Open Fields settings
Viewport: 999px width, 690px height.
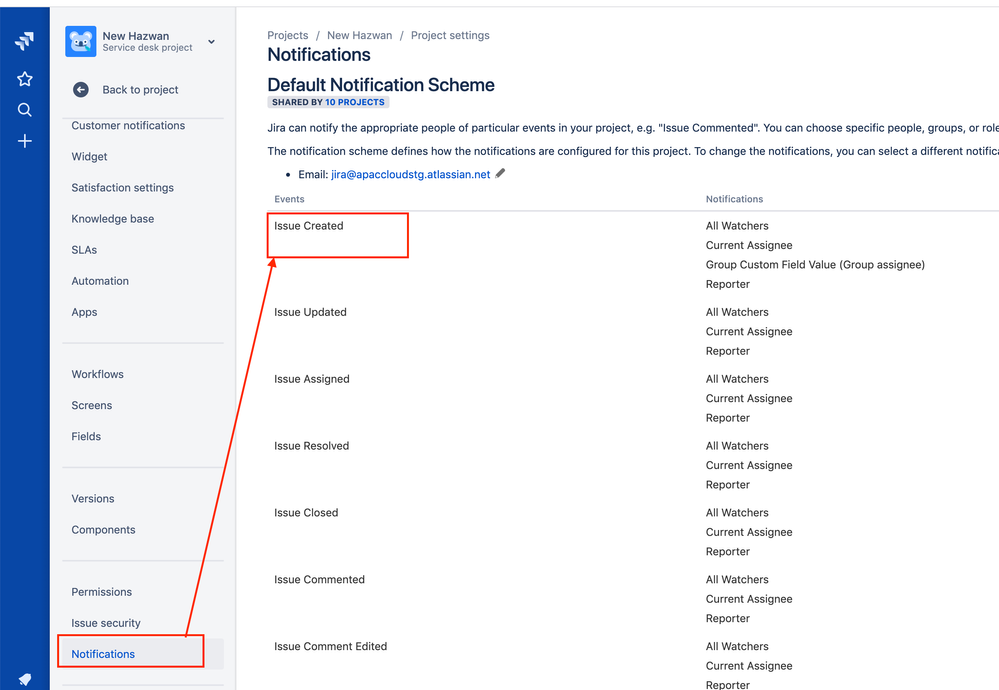tap(86, 436)
